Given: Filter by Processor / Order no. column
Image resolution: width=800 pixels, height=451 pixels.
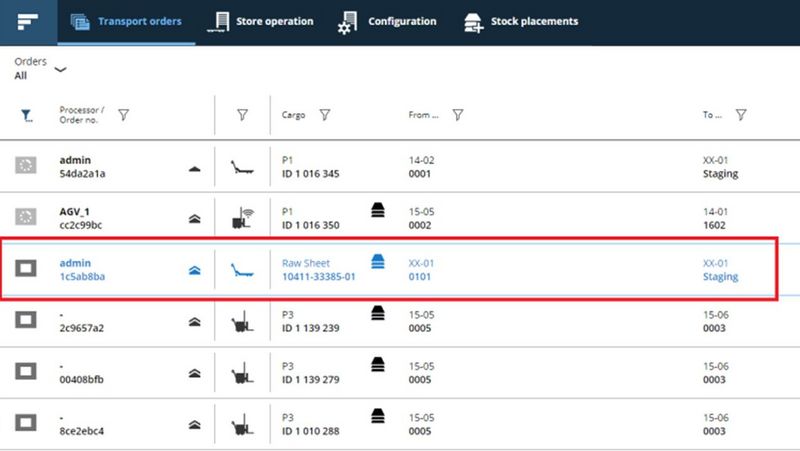Looking at the screenshot, I should tap(123, 115).
